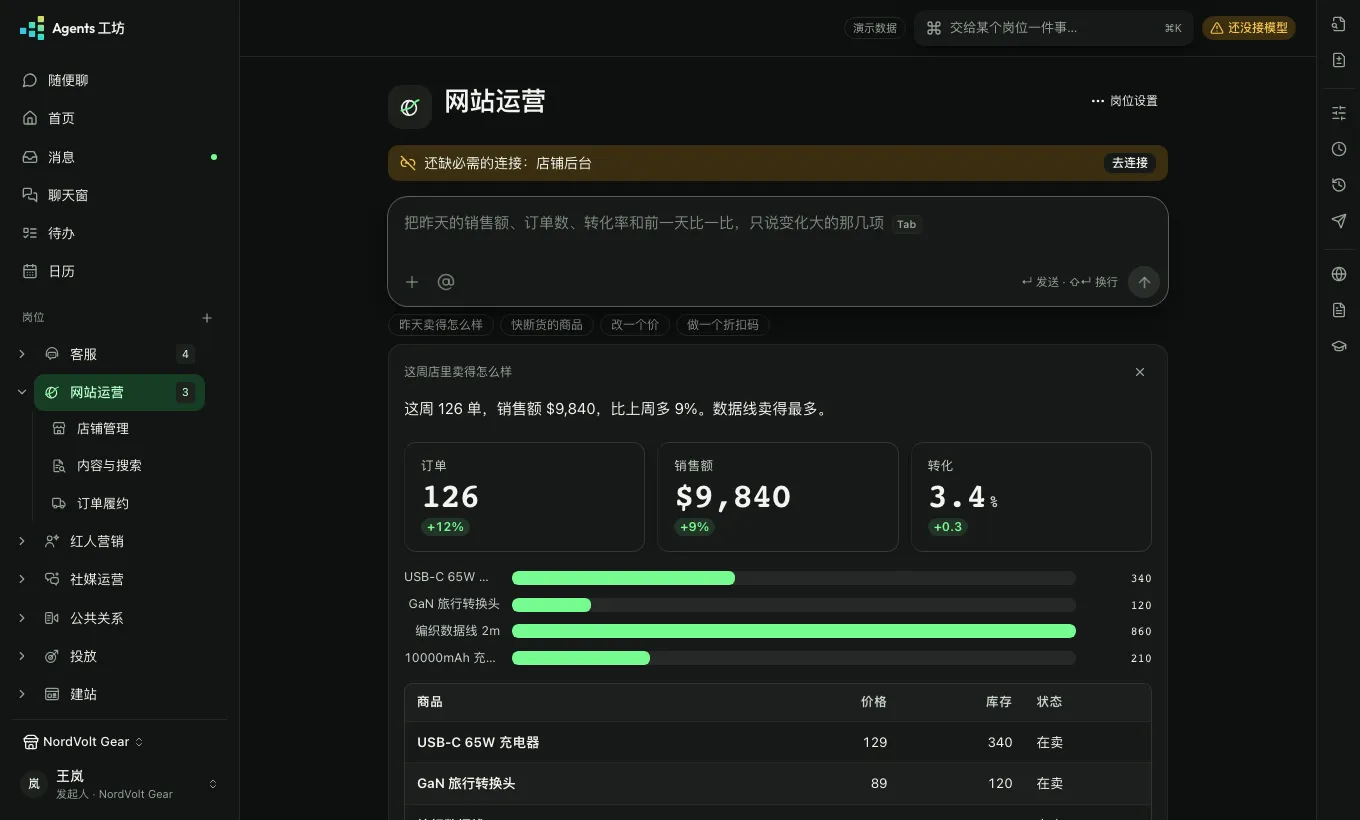Click the 交给某个岗位一件事 search field

click(1054, 28)
